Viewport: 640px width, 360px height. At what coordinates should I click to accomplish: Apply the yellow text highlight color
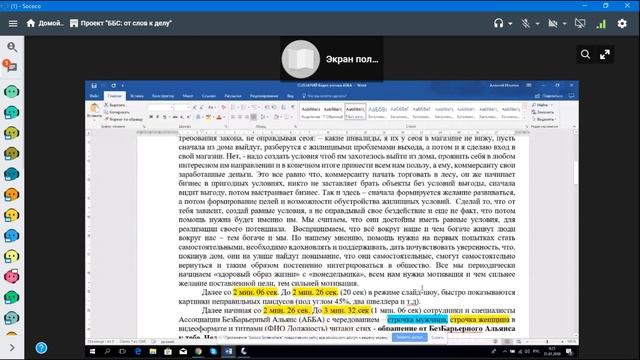pos(208,118)
